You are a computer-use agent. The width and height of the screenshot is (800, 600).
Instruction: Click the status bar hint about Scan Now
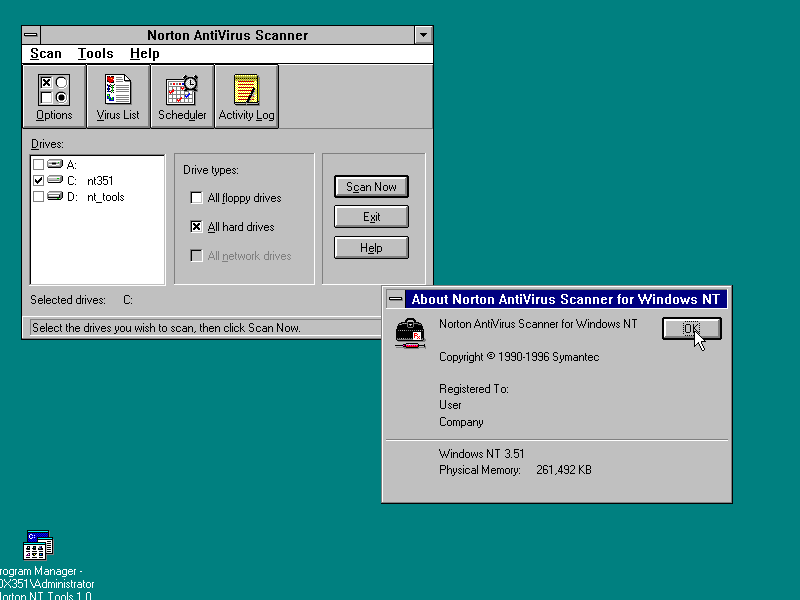[x=166, y=328]
